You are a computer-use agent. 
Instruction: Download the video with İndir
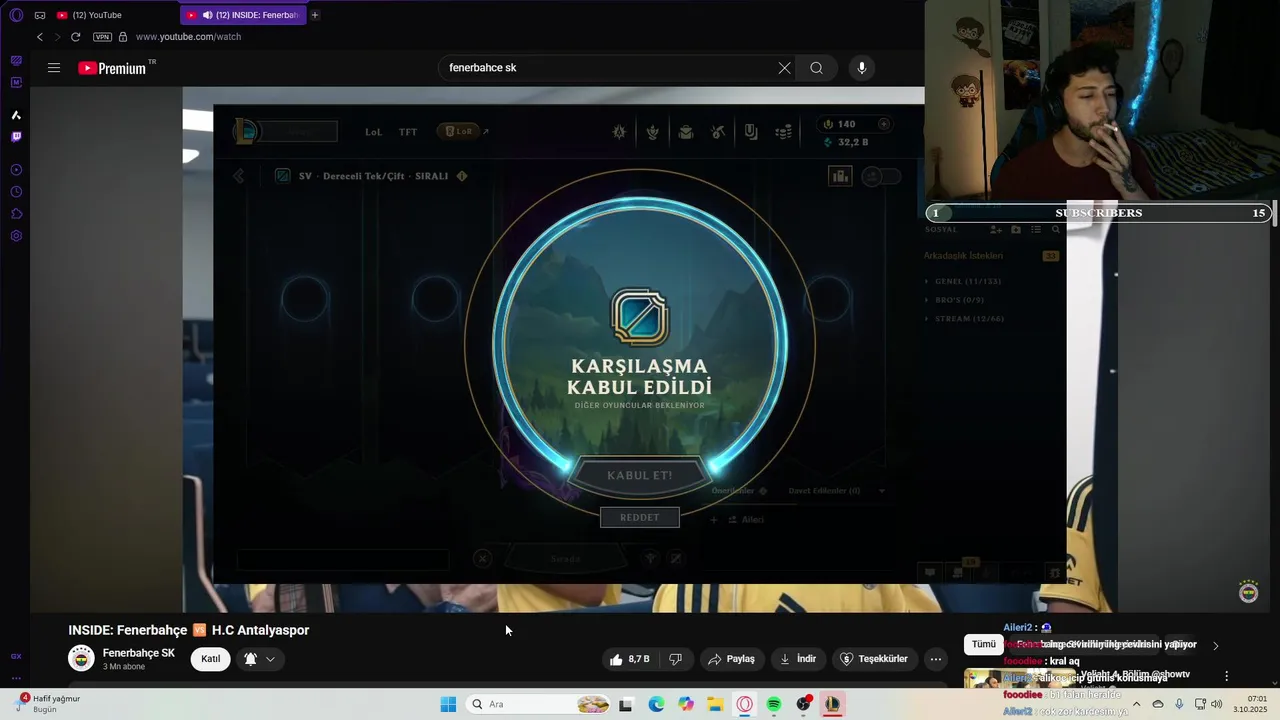pos(798,659)
